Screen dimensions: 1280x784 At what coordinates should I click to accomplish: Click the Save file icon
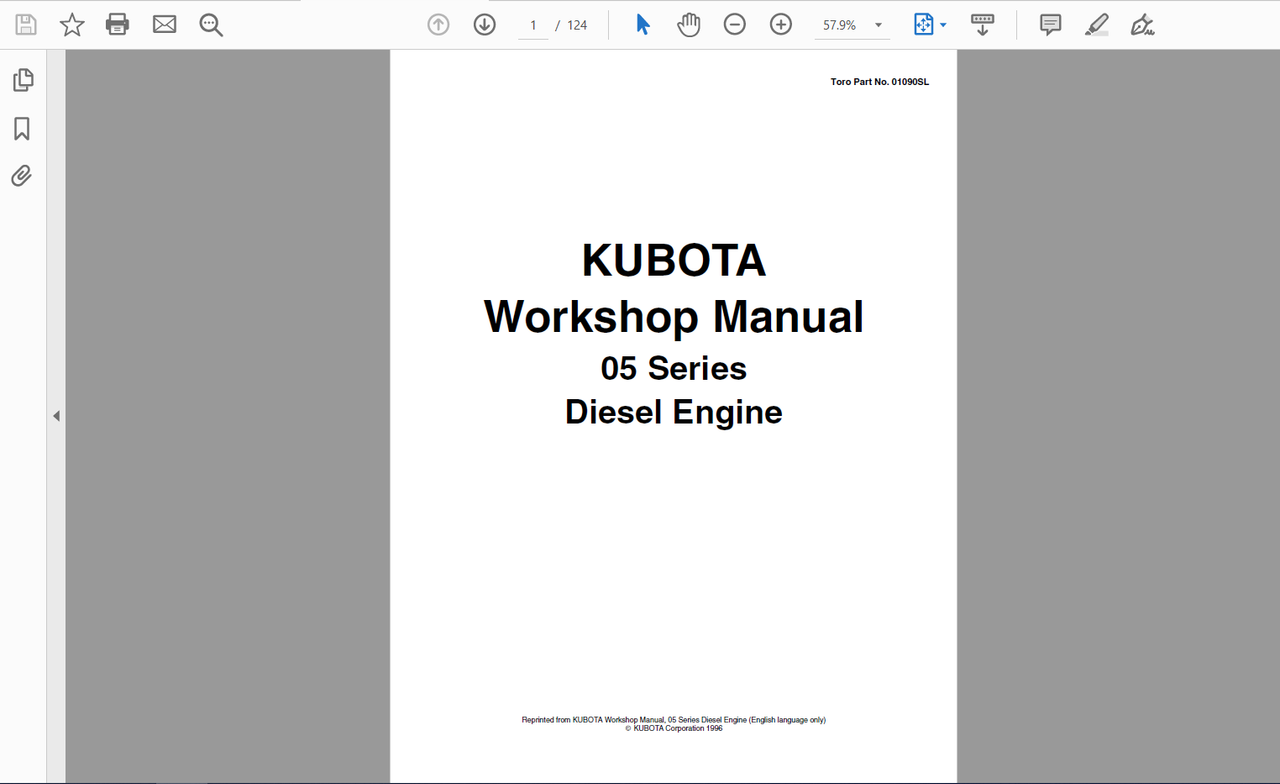[25, 25]
